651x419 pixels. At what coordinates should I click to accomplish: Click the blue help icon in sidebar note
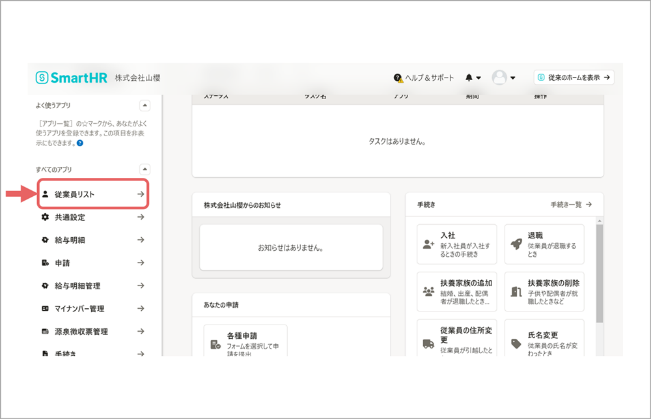pyautogui.click(x=80, y=143)
